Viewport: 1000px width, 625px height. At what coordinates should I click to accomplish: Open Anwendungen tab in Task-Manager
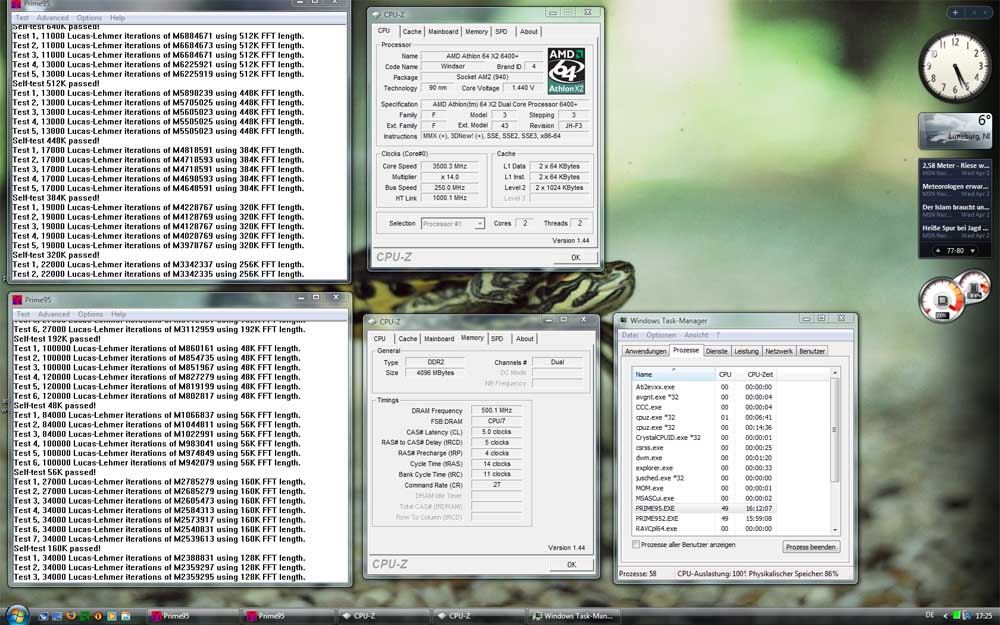point(645,351)
